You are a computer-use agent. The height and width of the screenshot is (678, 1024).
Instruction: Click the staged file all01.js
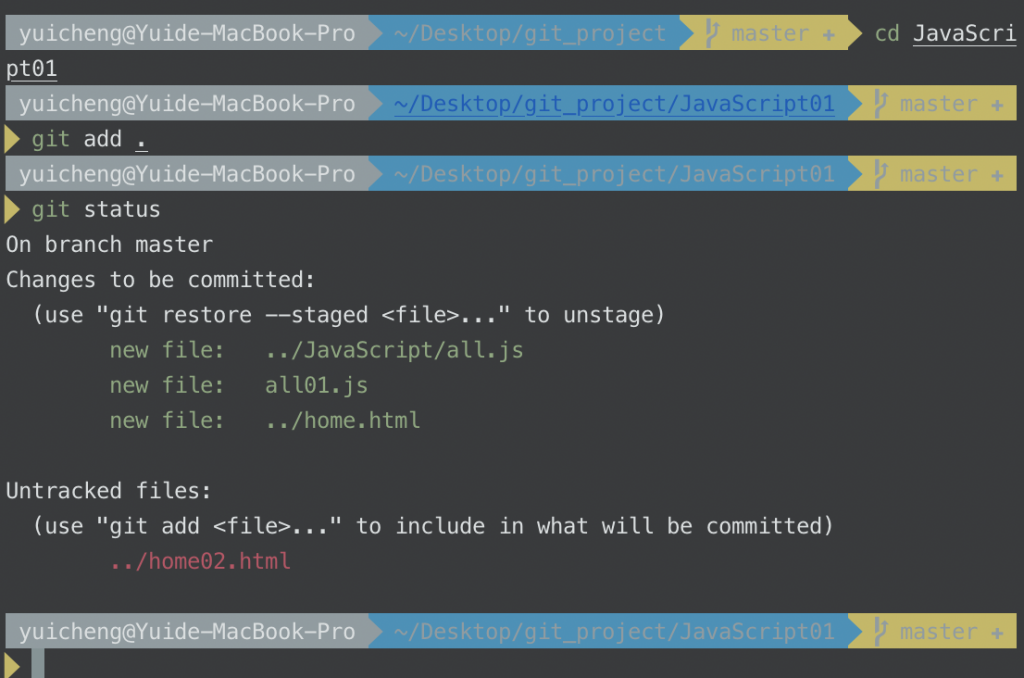pyautogui.click(x=316, y=385)
